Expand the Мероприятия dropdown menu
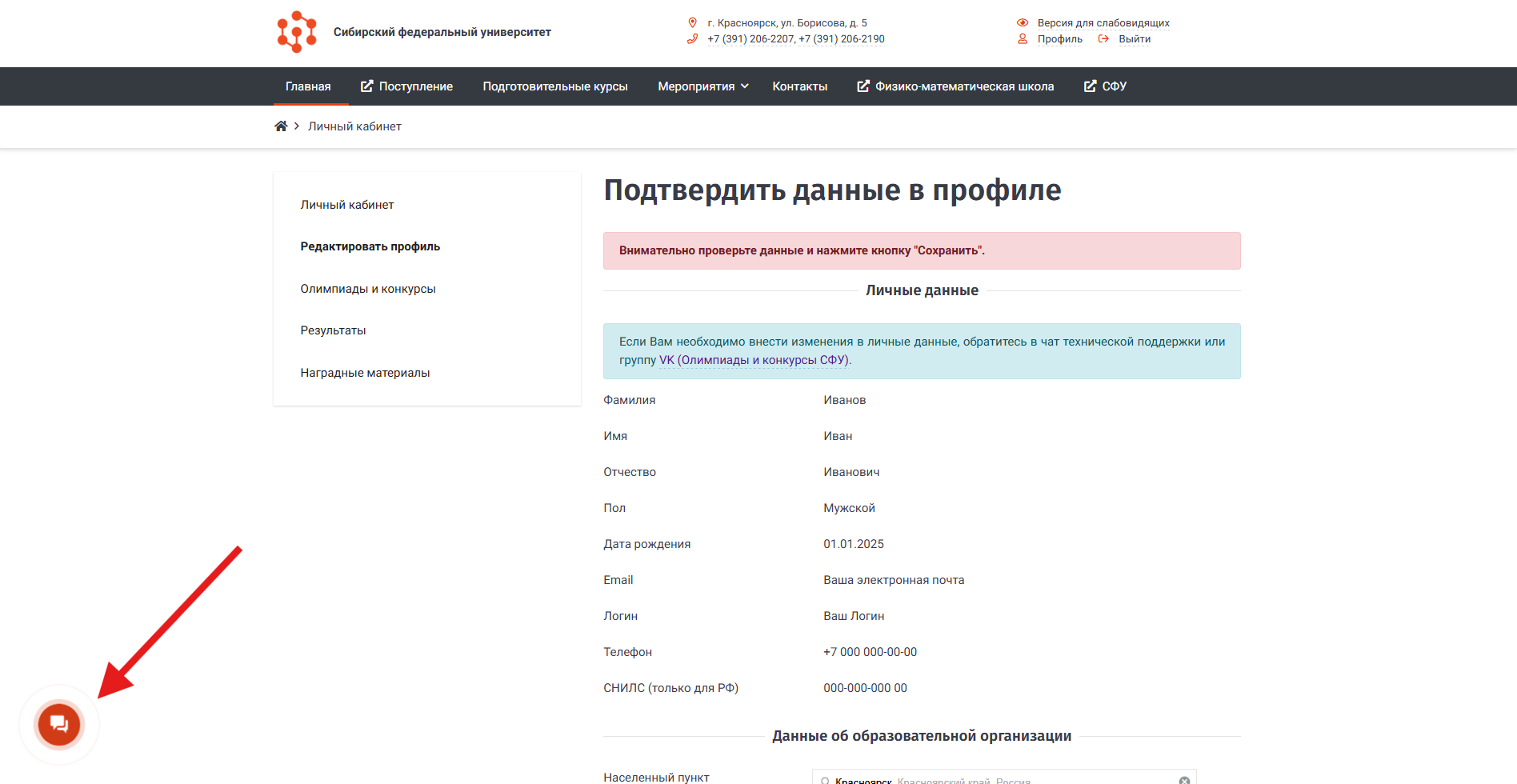This screenshot has height=784, width=1517. point(702,86)
